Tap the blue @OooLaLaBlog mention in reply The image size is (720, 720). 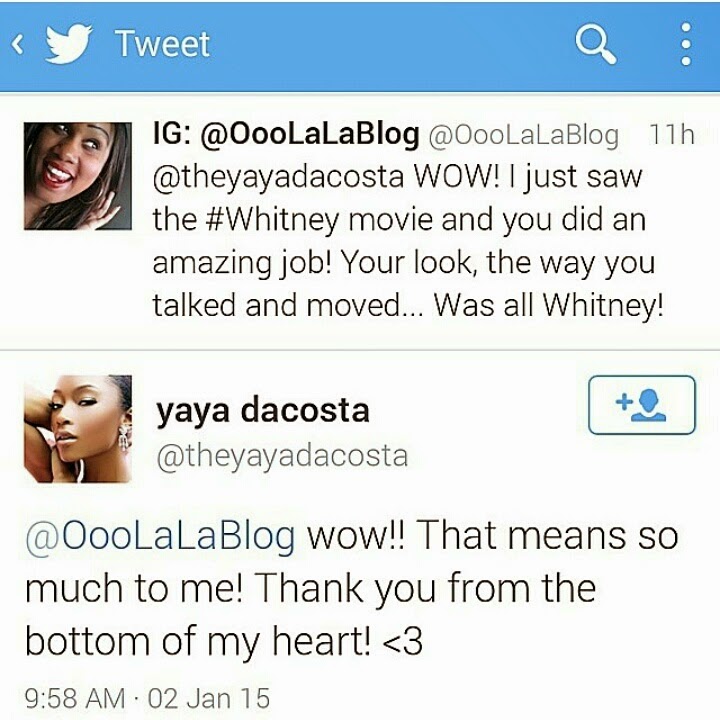(x=160, y=536)
